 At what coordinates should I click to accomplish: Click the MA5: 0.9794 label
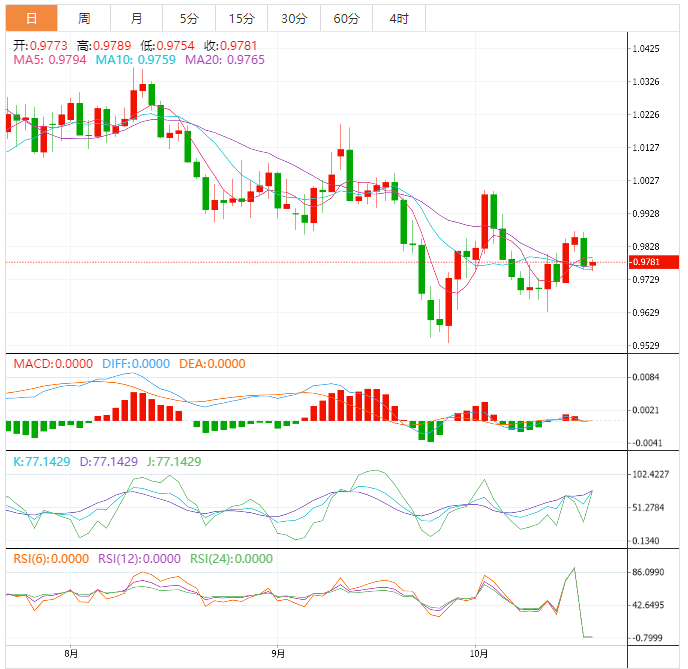(x=50, y=60)
